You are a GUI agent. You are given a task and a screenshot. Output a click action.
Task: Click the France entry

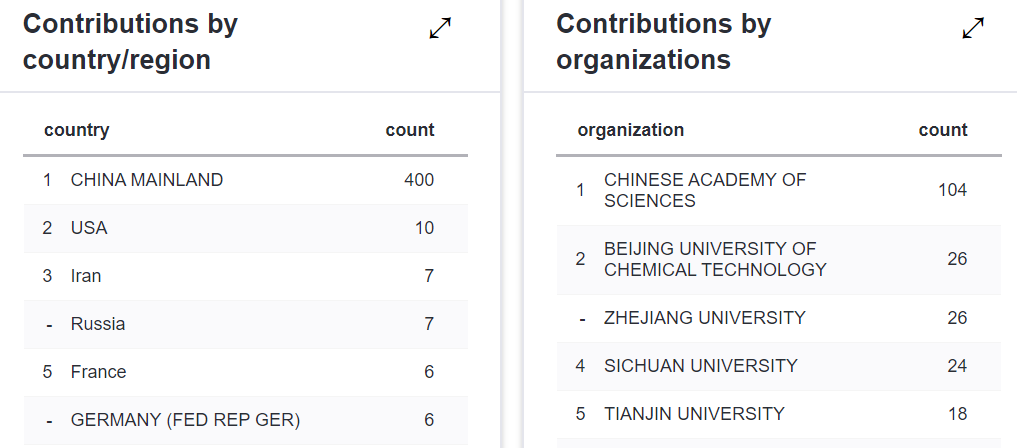coord(99,372)
